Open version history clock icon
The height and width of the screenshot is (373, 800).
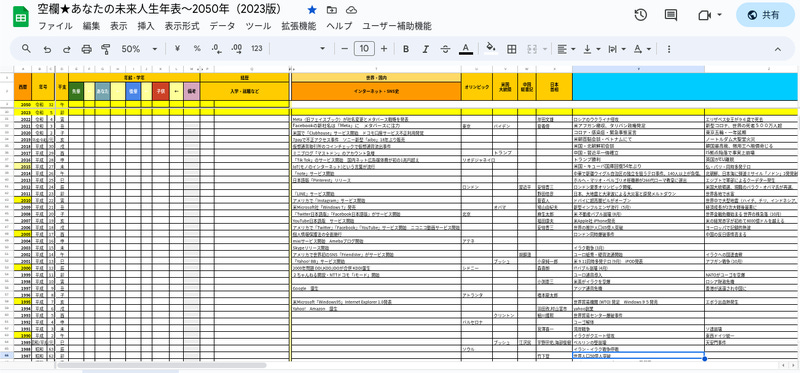(641, 15)
